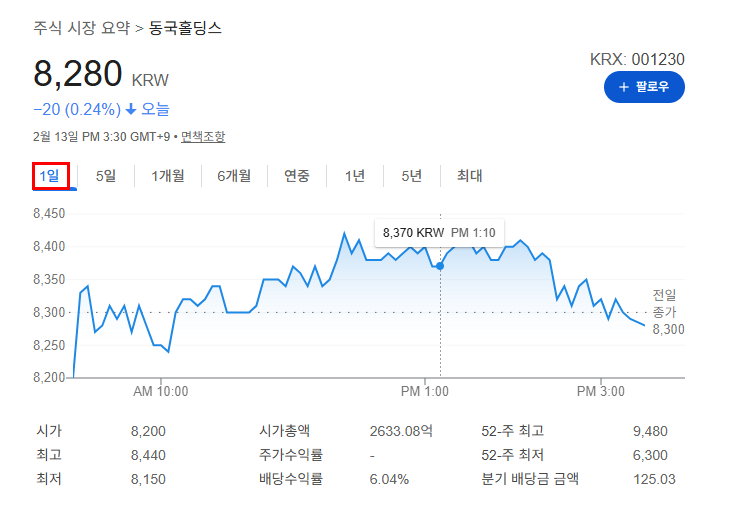Viewport: 732px width, 508px height.
Task: Go to 주식 시장 요약 breadcrumb
Action: coord(82,28)
